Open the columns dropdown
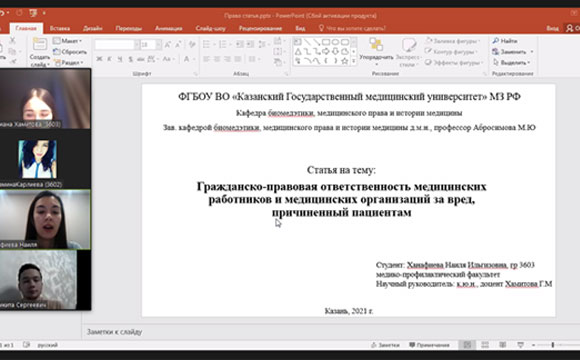Image resolution: width=580 pixels, height=360 pixels. [x=253, y=59]
